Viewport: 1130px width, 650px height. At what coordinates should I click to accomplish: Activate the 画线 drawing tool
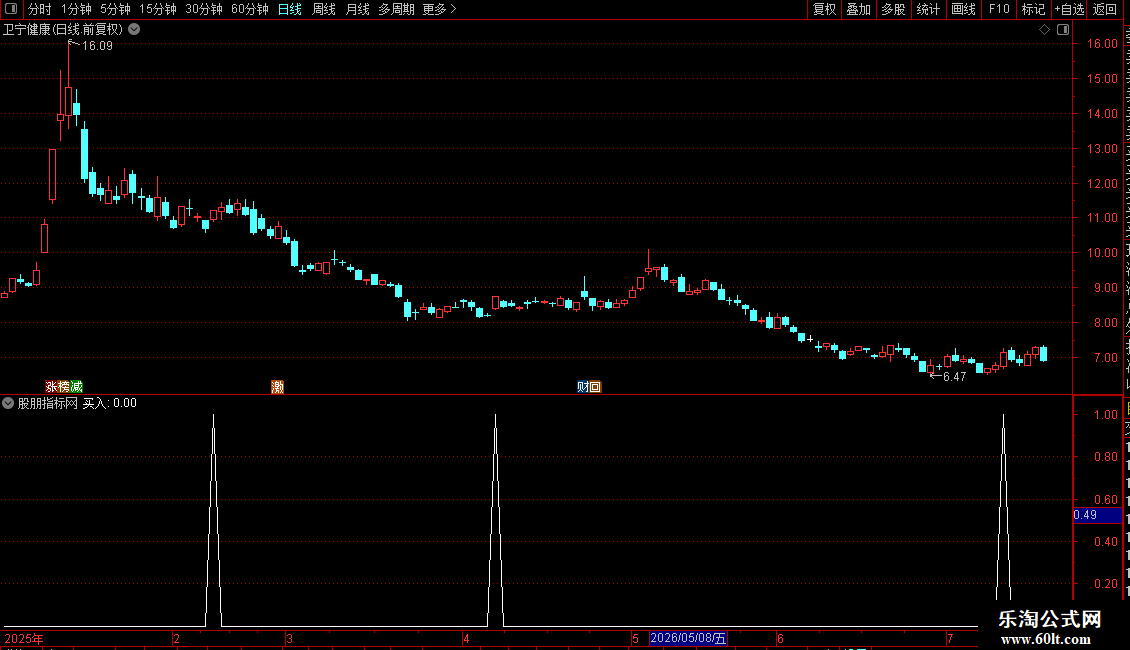(964, 9)
